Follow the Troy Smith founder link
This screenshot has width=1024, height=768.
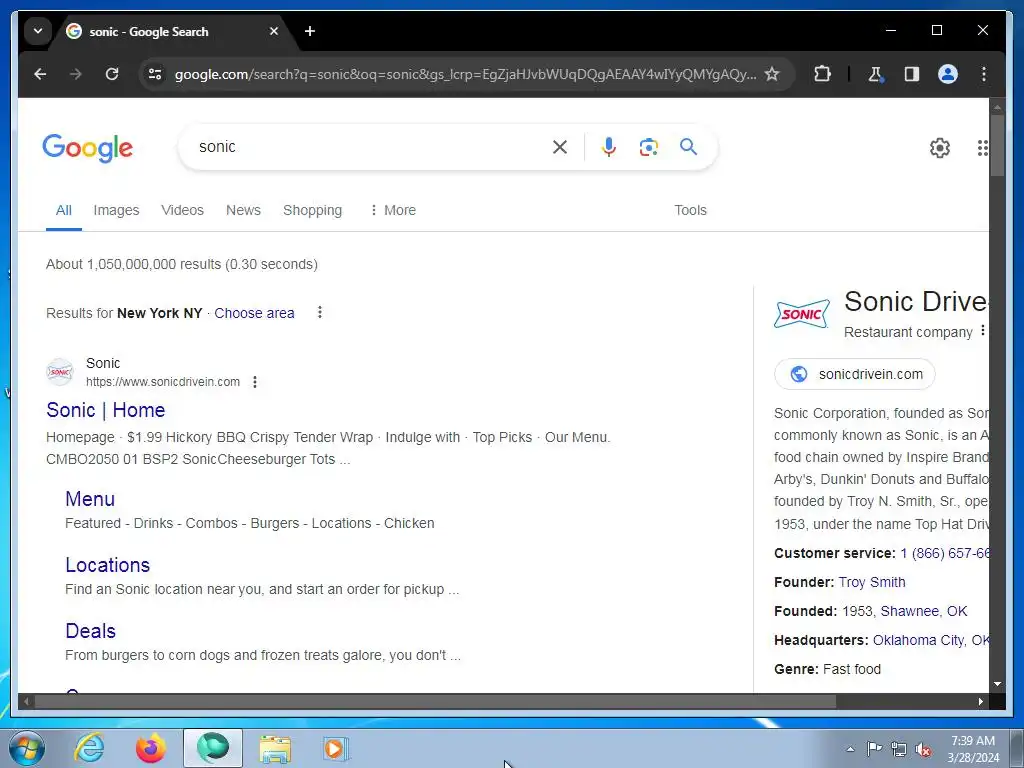[x=872, y=583]
